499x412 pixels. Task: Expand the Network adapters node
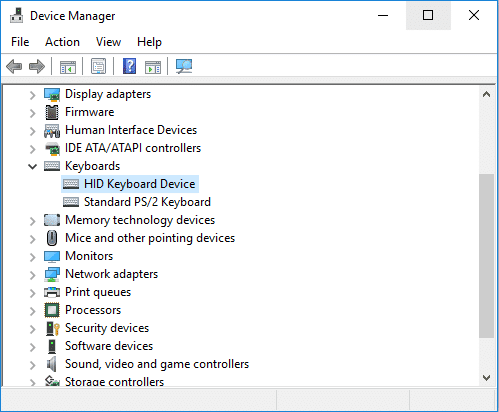32,275
